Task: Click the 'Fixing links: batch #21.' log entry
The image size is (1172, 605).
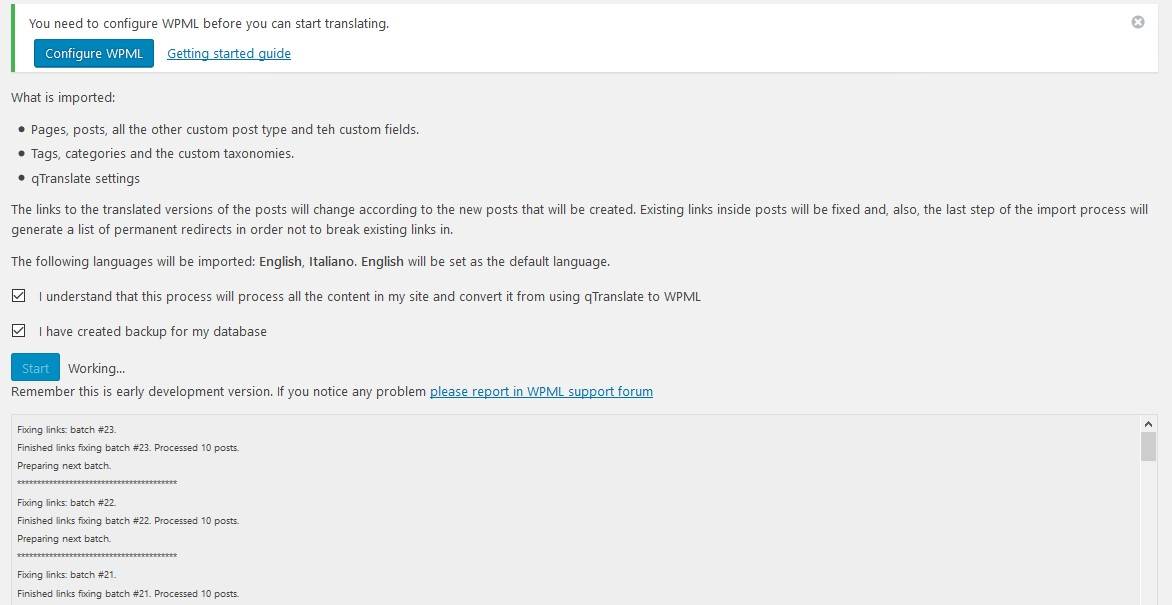Action: pyautogui.click(x=66, y=575)
